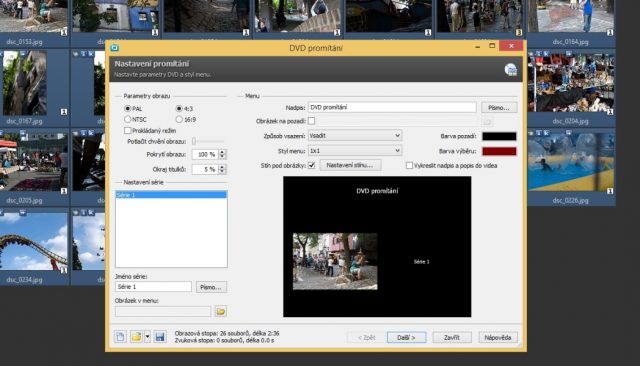This screenshot has height=366, width=640.
Task: Expand the arrow beside the open folder icon
Action: coord(147,337)
